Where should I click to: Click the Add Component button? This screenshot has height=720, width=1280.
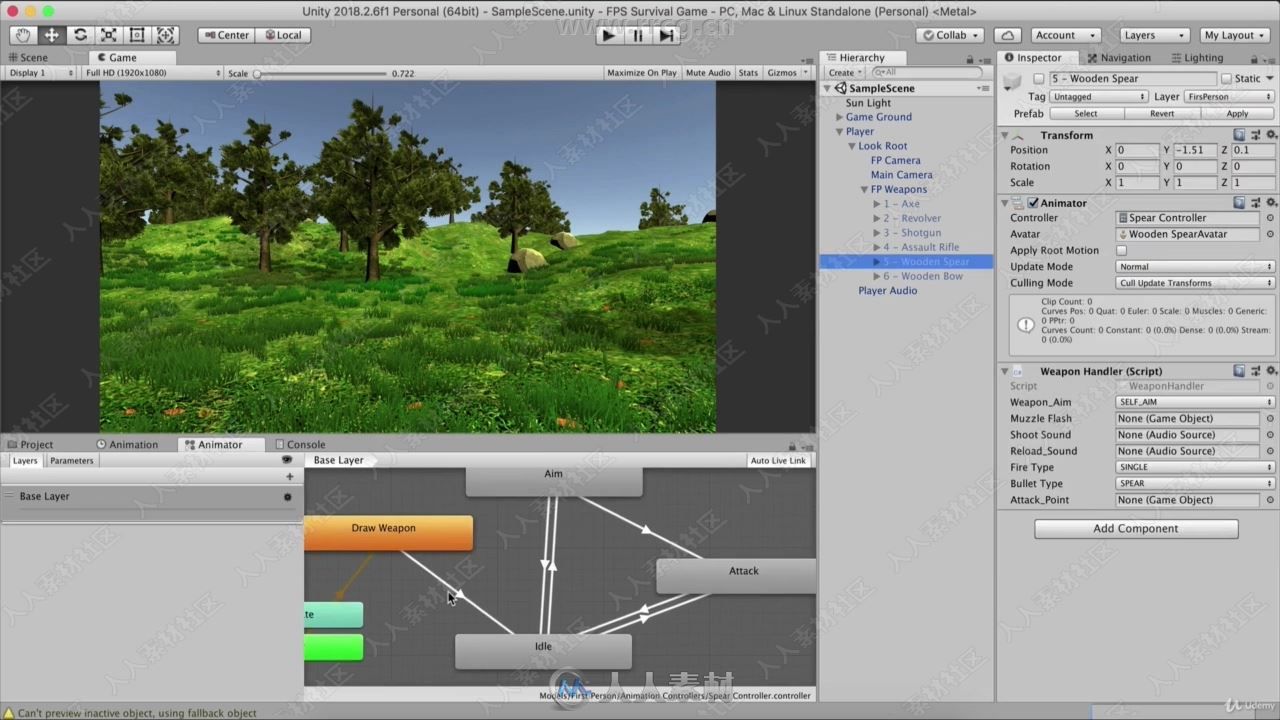(x=1136, y=529)
